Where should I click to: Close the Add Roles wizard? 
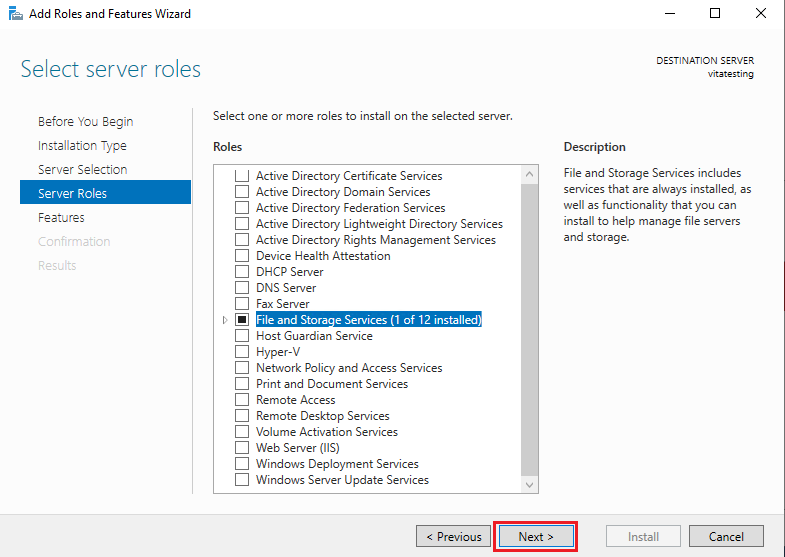760,14
